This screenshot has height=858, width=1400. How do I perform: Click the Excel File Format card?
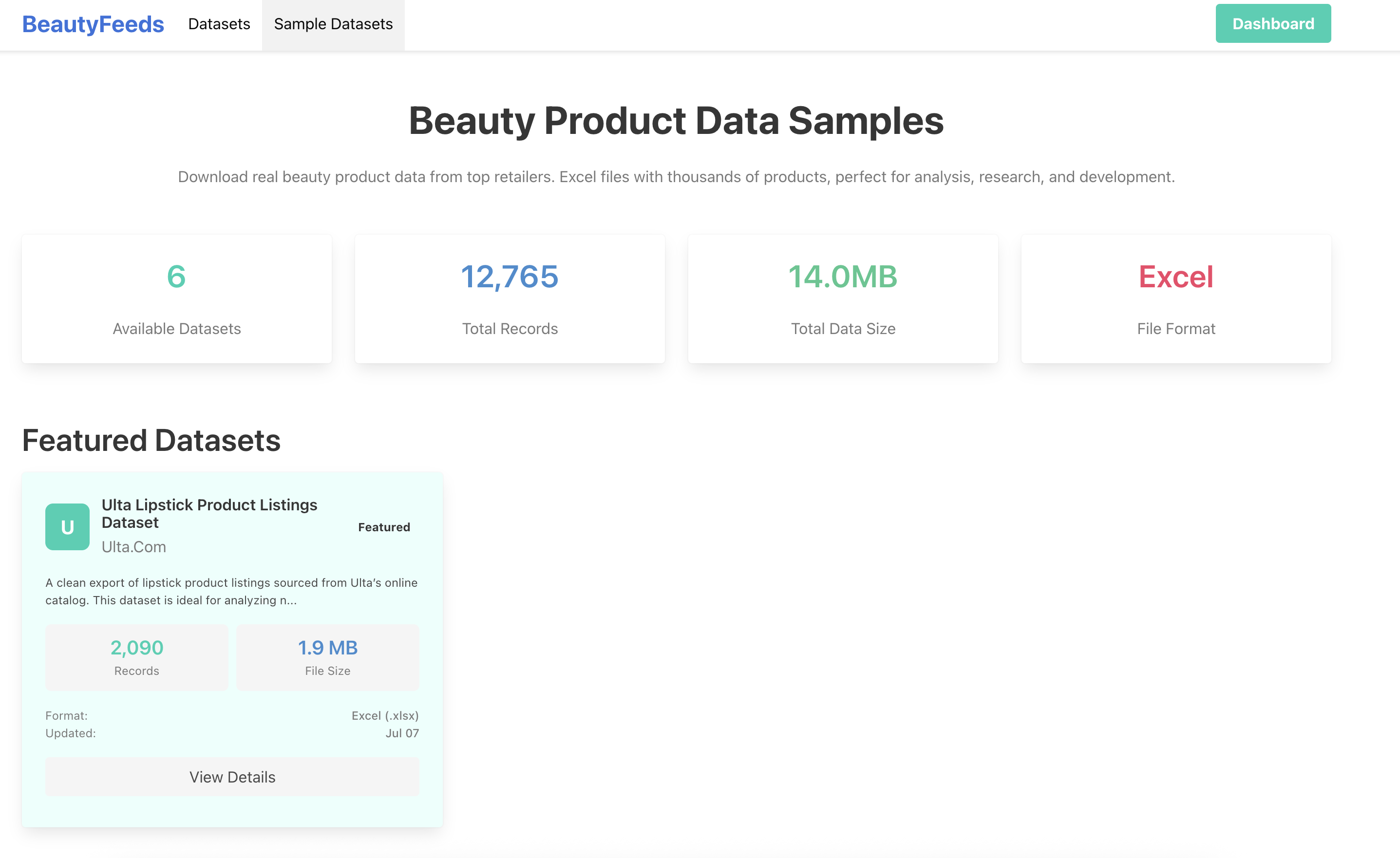tap(1175, 298)
